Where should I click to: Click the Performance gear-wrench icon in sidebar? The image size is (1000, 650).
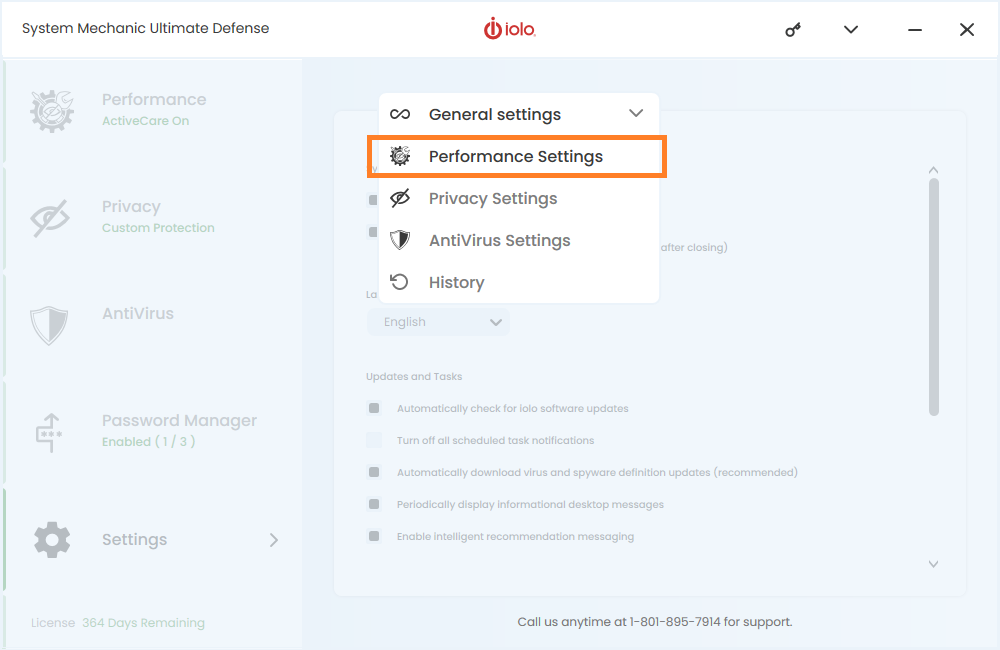[52, 111]
